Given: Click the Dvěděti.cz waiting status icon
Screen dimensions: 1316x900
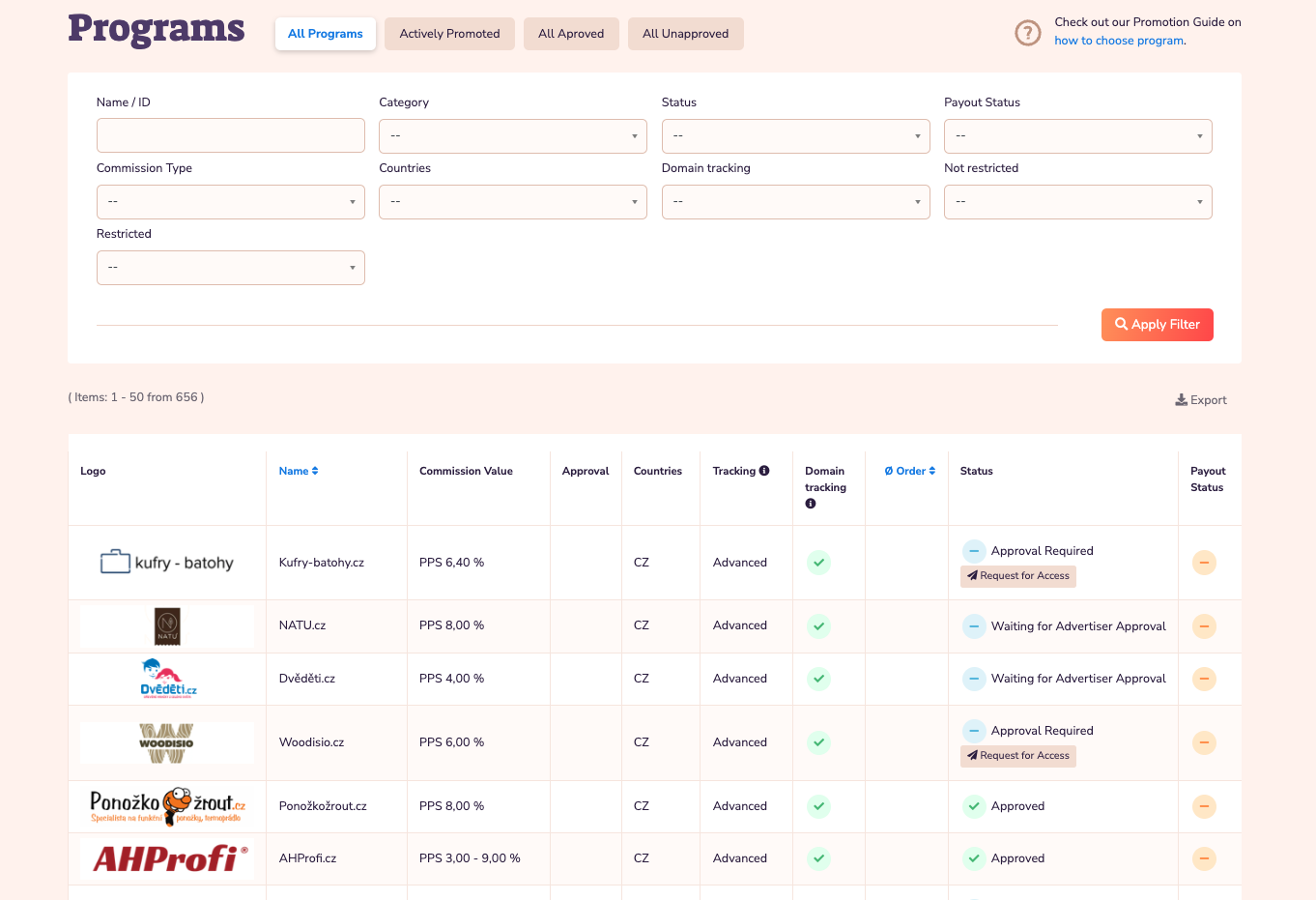Looking at the screenshot, I should 974,679.
